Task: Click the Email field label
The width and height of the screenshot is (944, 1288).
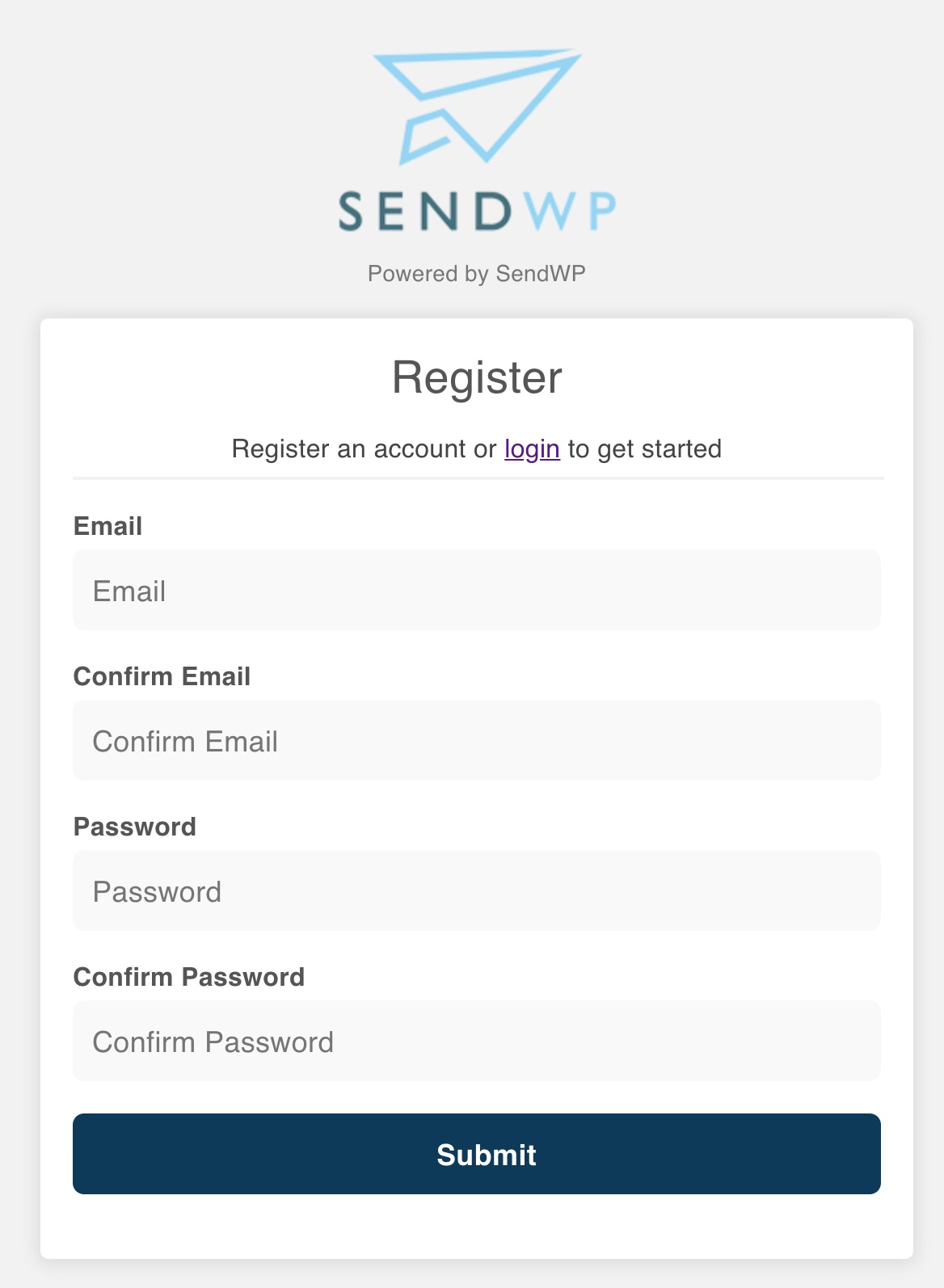Action: click(107, 525)
